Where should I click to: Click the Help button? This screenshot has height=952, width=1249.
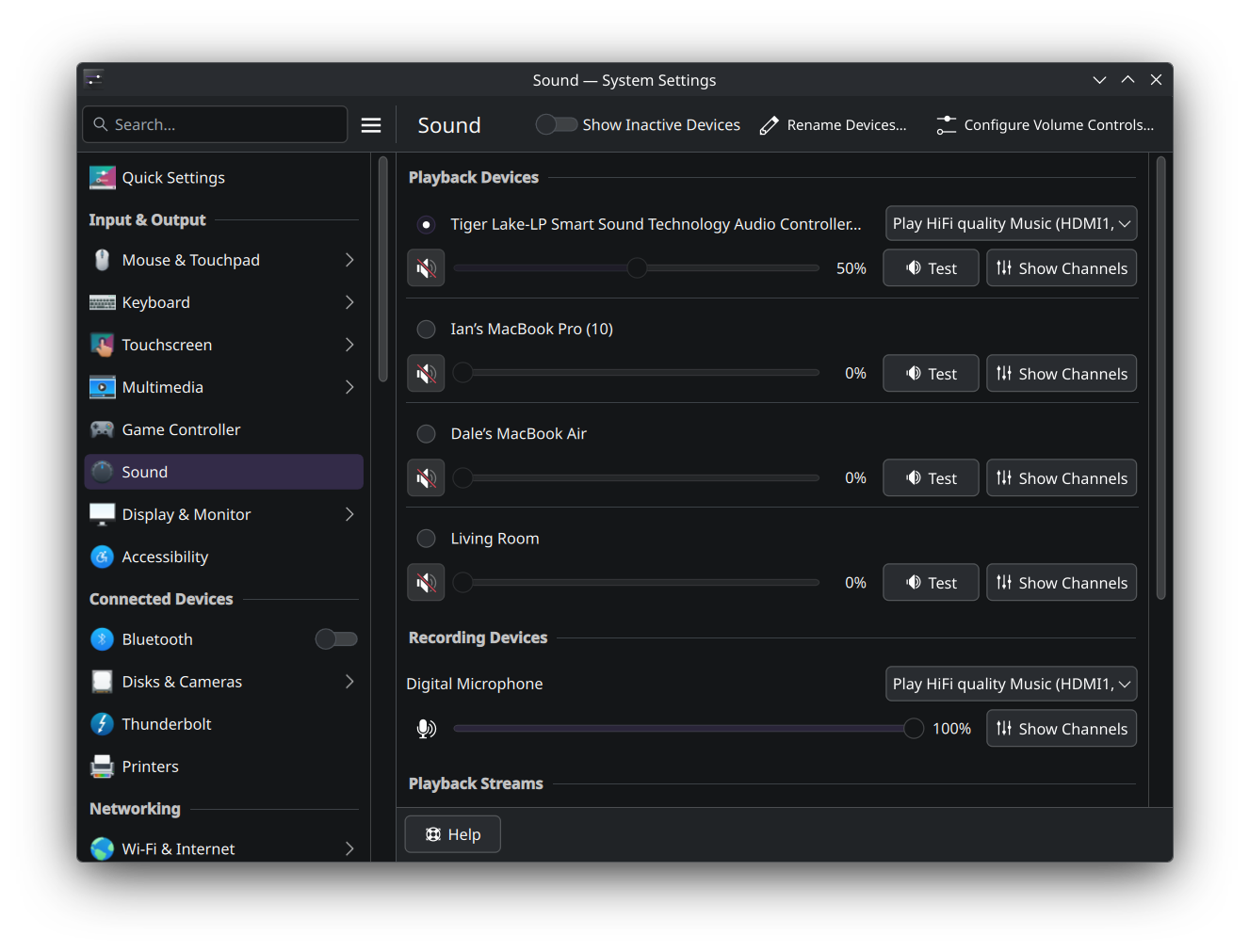453,834
